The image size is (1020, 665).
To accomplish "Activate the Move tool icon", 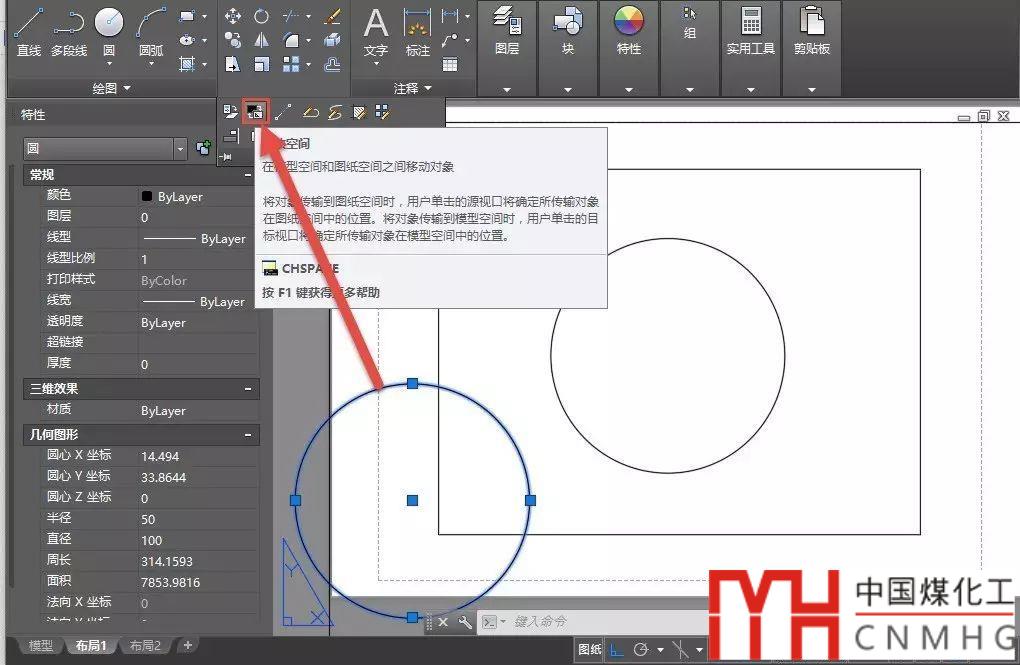I will coord(233,16).
